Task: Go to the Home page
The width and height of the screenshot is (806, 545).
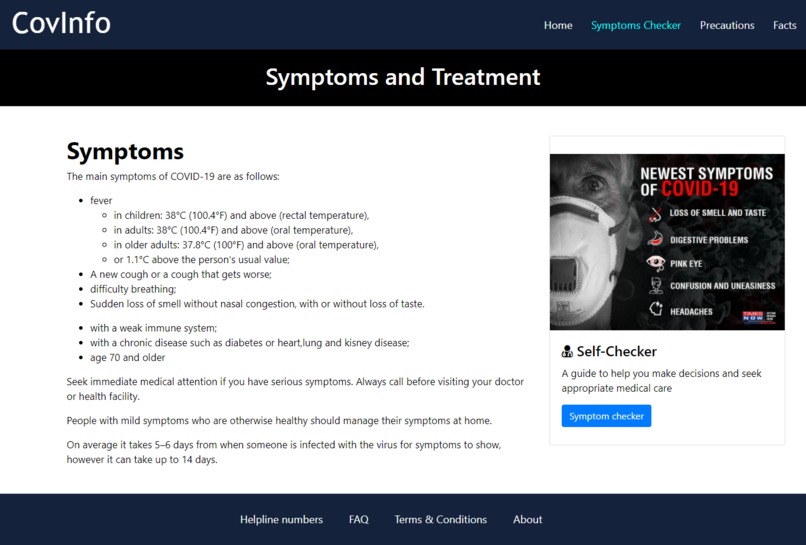Action: (x=558, y=25)
